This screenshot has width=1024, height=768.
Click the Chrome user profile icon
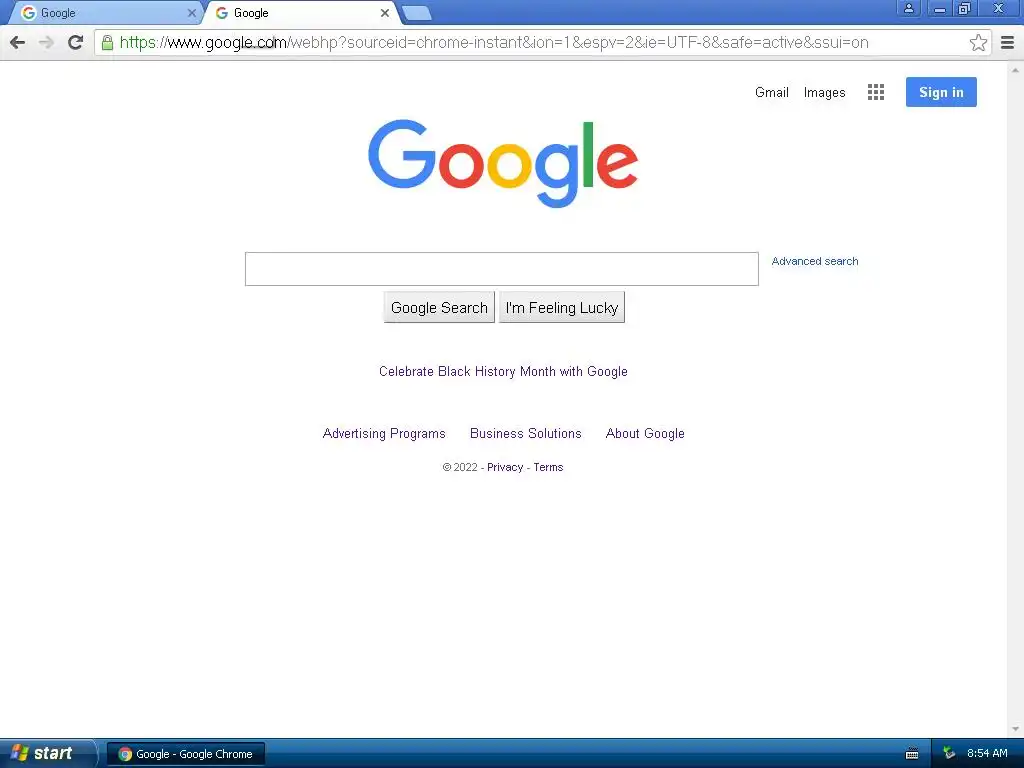908,8
